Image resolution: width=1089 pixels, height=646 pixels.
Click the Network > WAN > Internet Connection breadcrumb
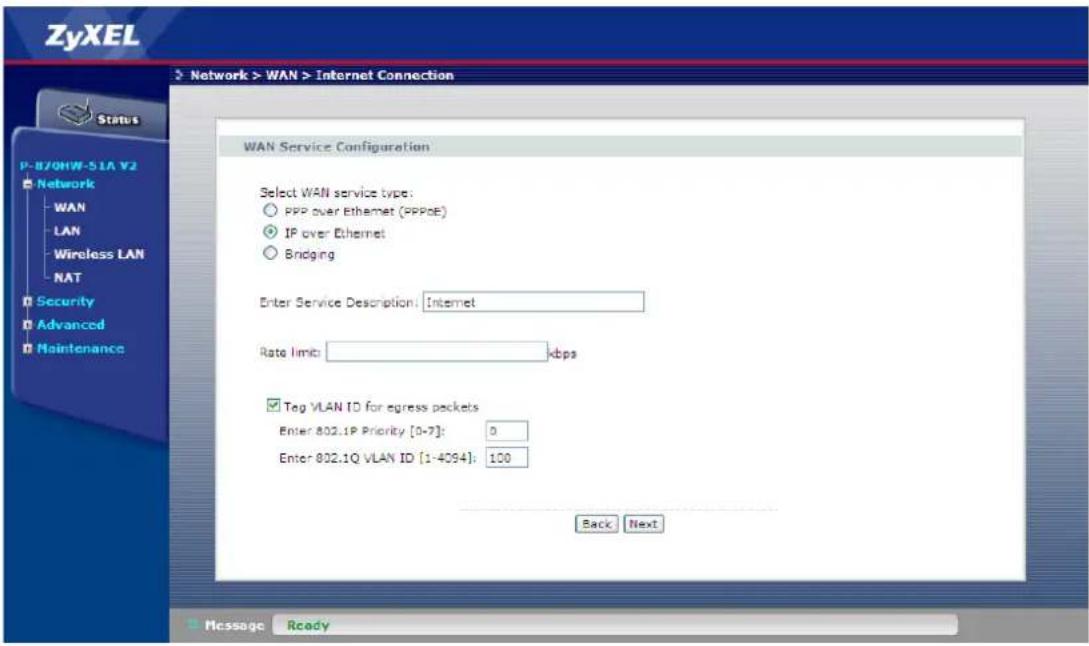(322, 75)
